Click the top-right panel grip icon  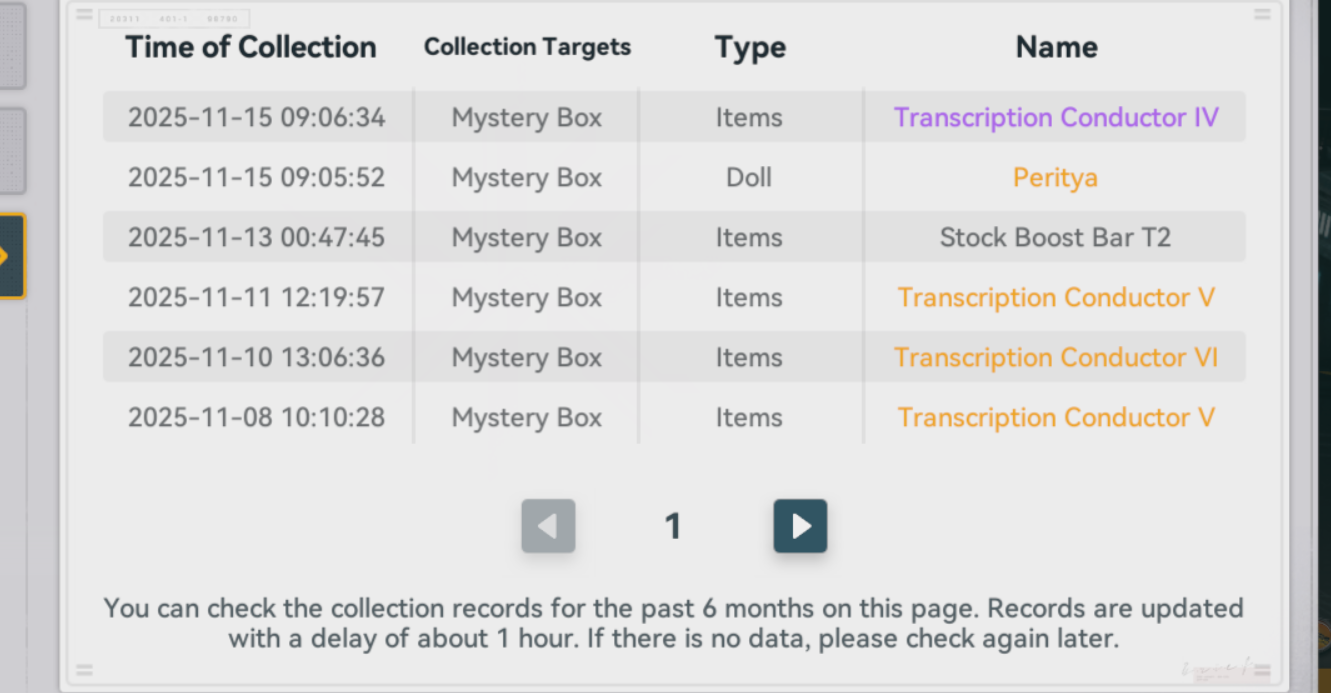[1262, 14]
